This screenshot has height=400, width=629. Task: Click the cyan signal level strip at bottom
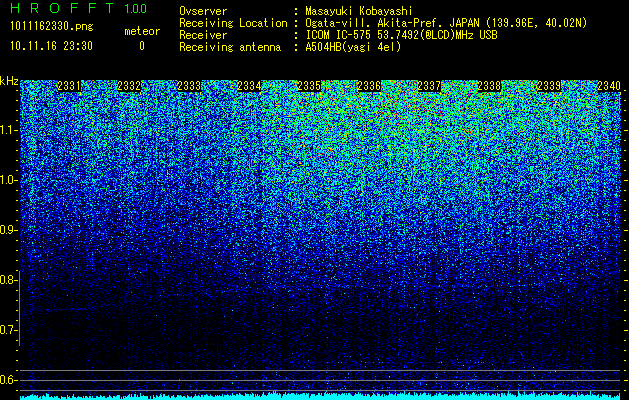(x=321, y=397)
